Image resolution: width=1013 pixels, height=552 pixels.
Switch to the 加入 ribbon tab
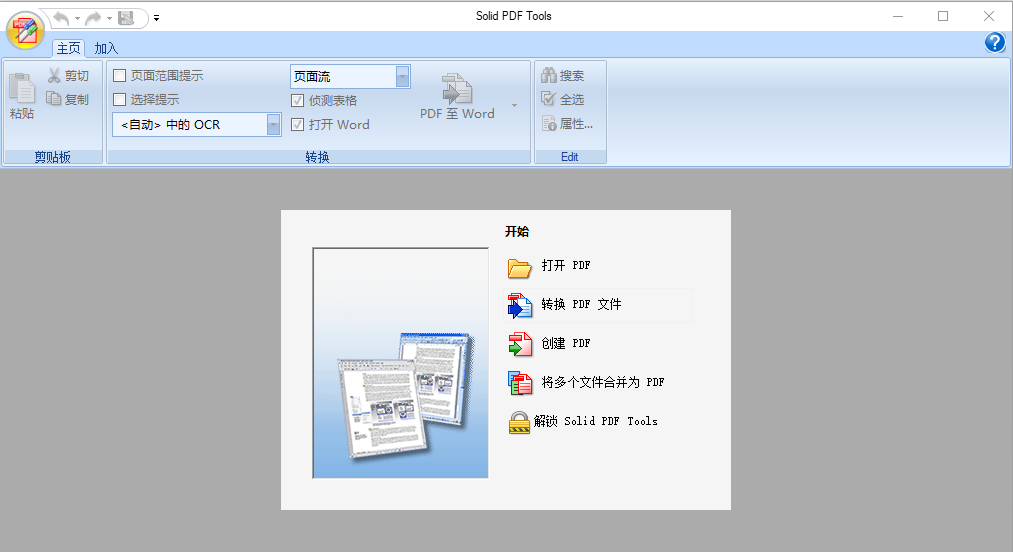pyautogui.click(x=106, y=48)
